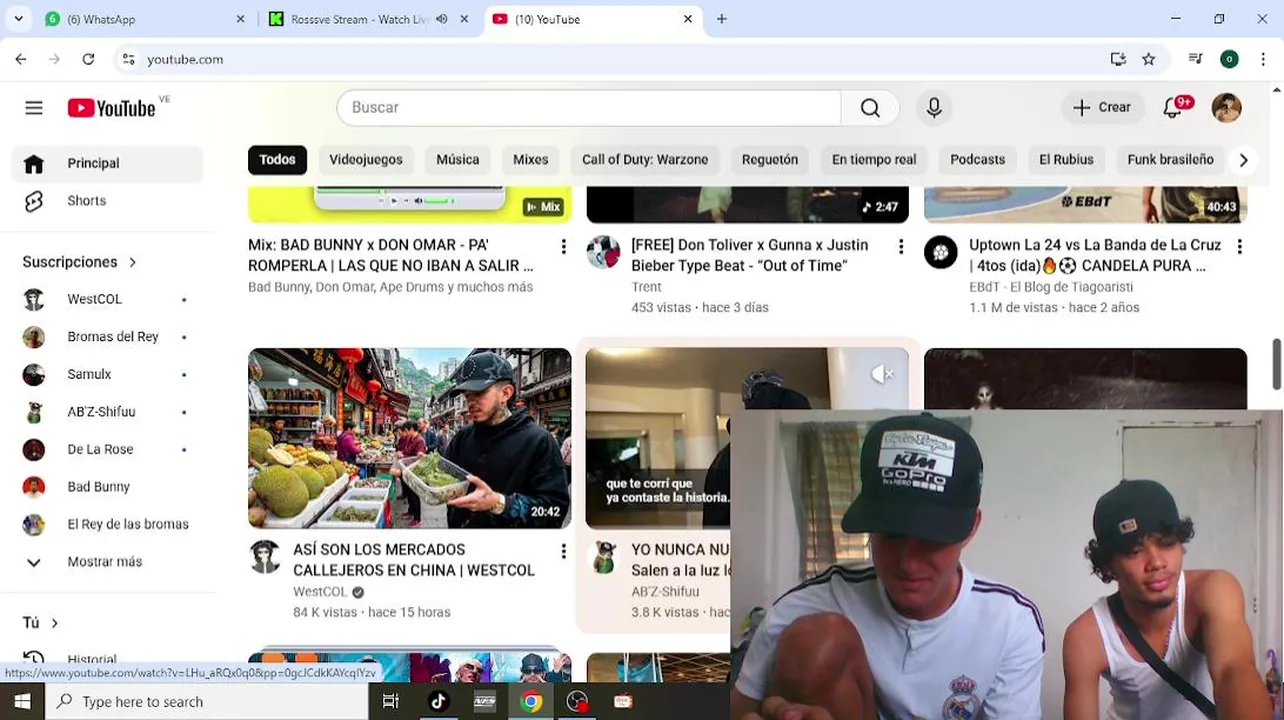Open TikTok from the taskbar
This screenshot has width=1284, height=720.
pos(438,702)
